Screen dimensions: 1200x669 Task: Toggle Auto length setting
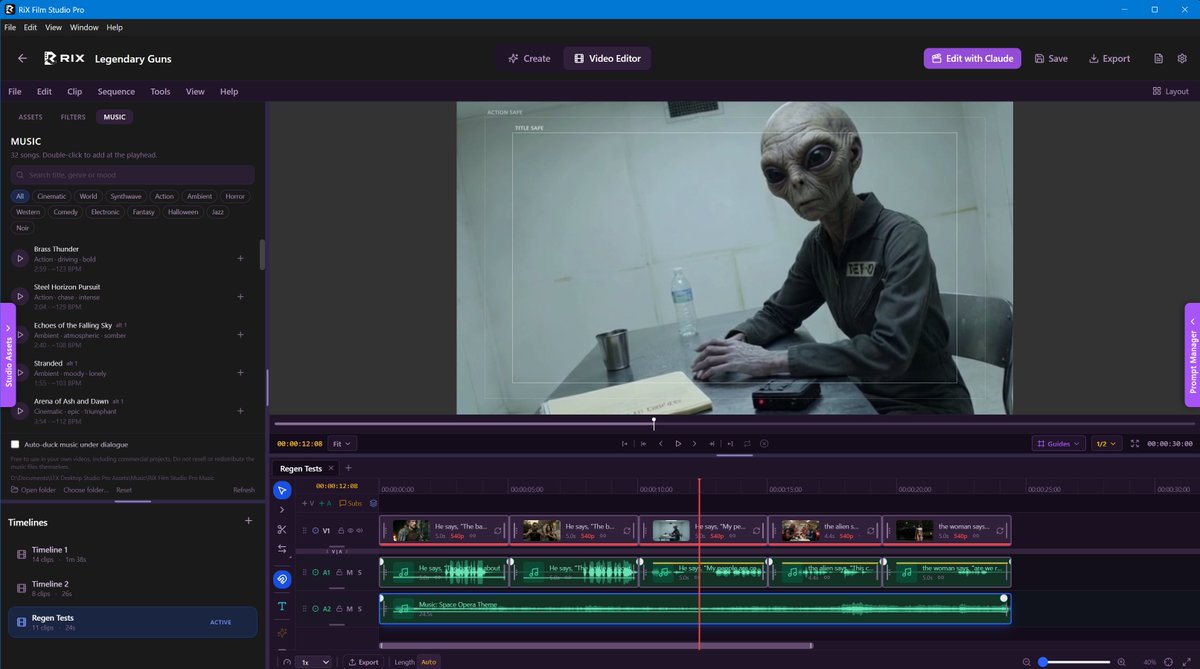pos(428,662)
